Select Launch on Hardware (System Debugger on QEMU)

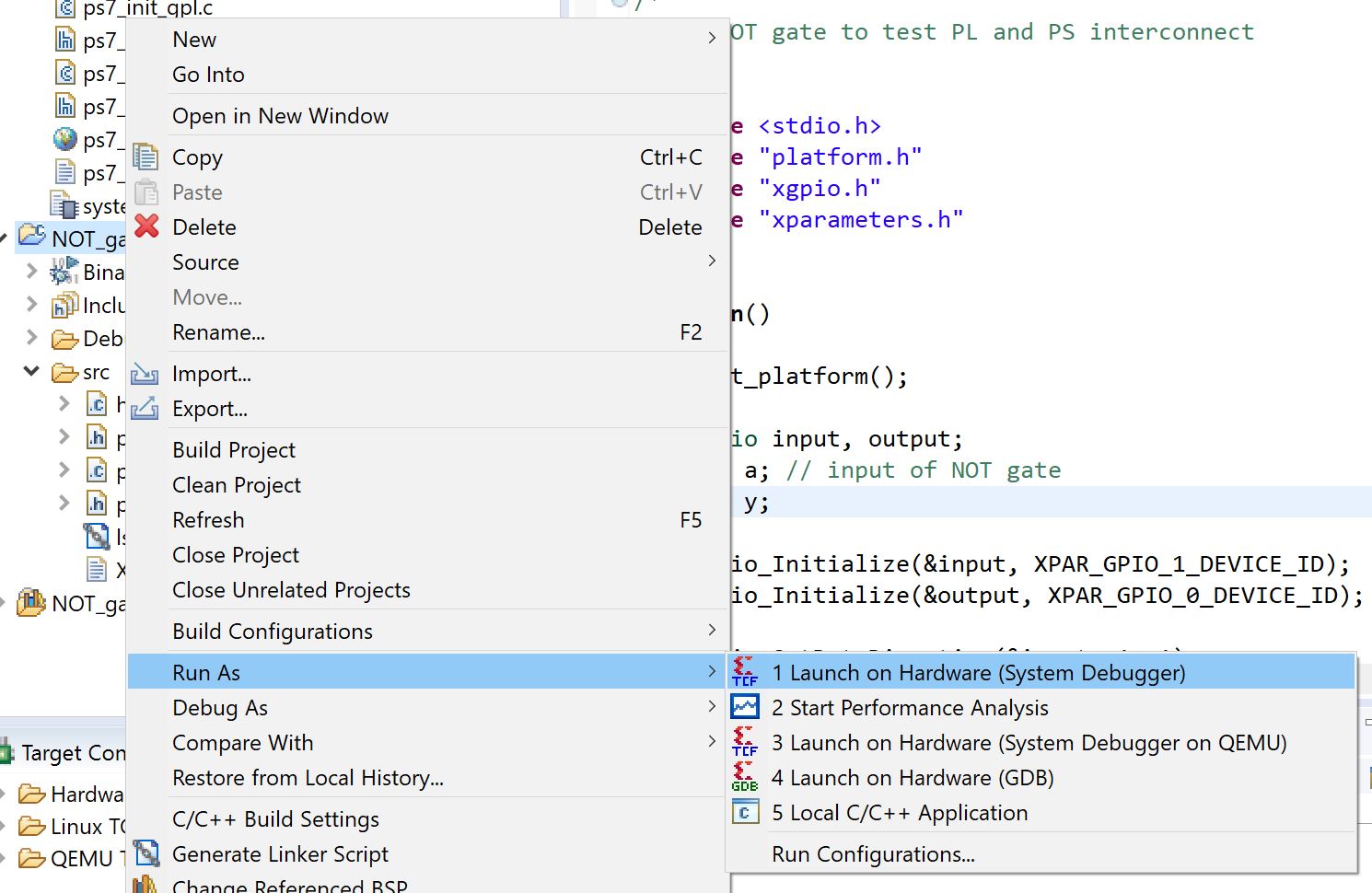coord(1029,743)
